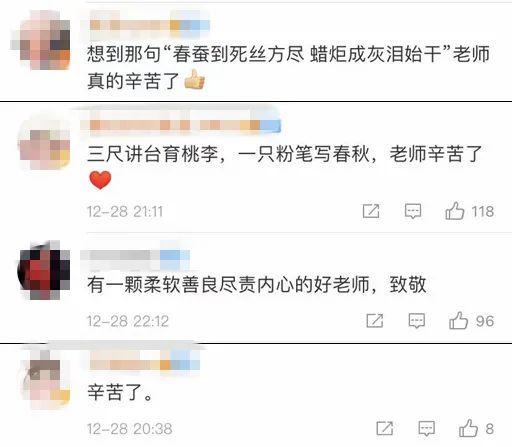
Task: Open username above the 春蚕到死丝方尽 comment
Action: (x=149, y=25)
